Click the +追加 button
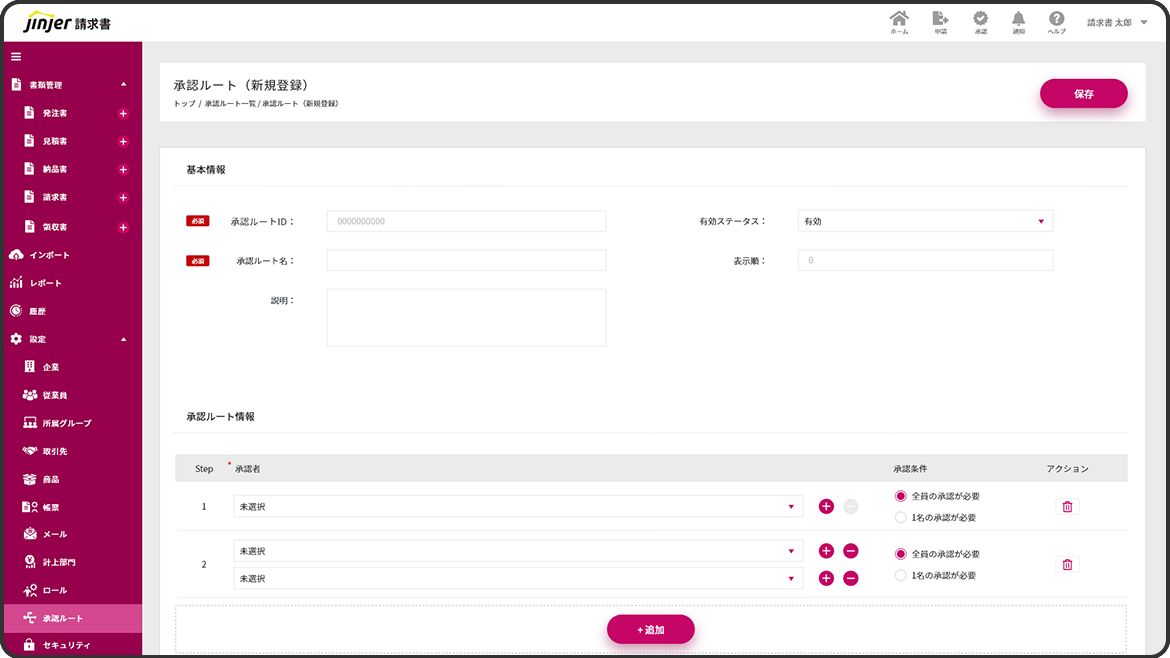 [x=650, y=630]
